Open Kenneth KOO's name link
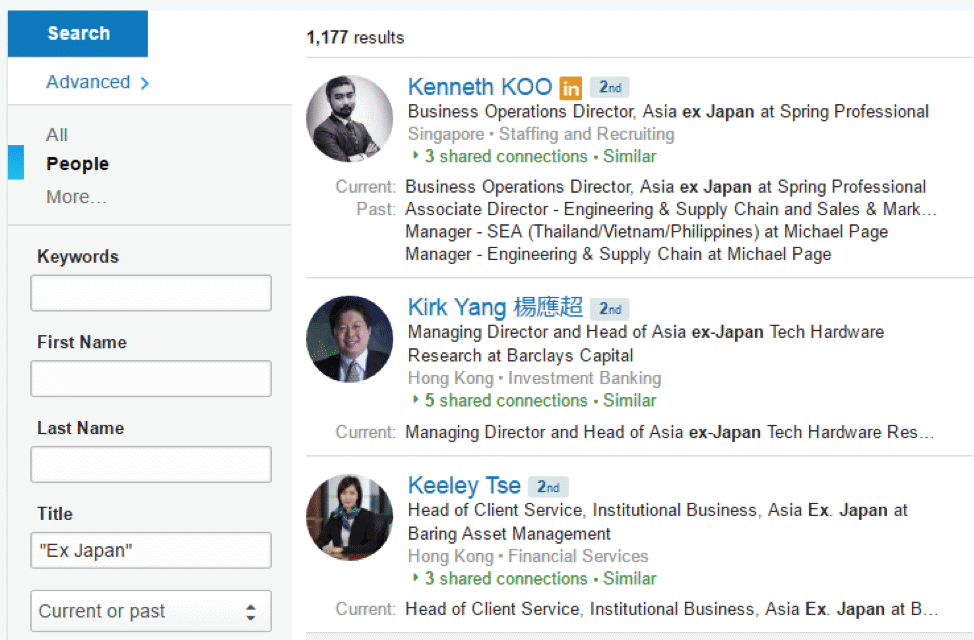Viewport: 974px width, 640px height. click(479, 87)
